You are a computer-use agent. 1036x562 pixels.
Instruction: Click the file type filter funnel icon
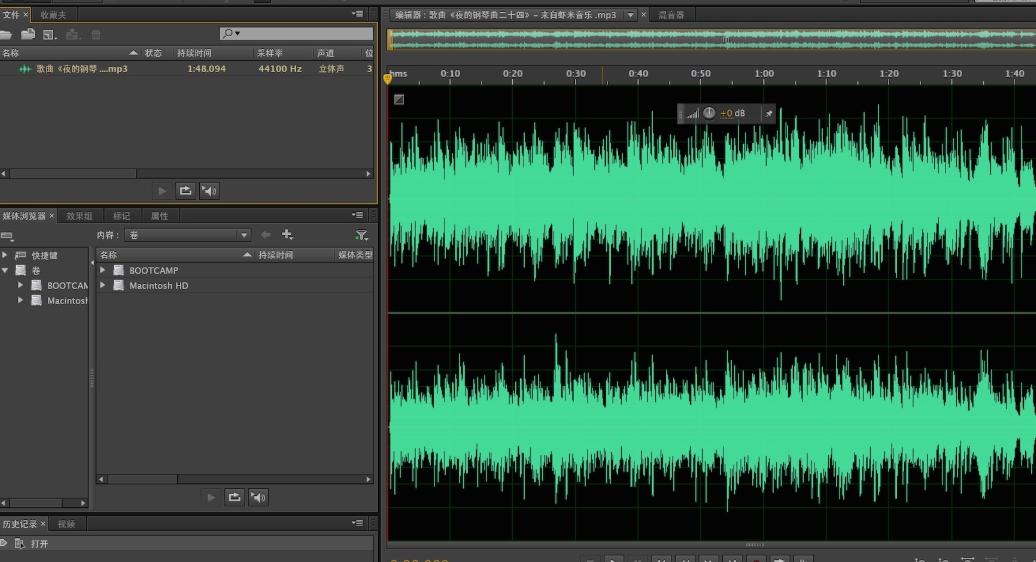coord(361,235)
